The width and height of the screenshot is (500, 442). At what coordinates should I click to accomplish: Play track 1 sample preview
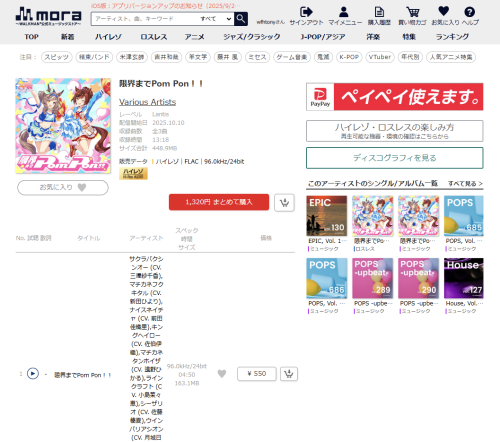point(33,374)
